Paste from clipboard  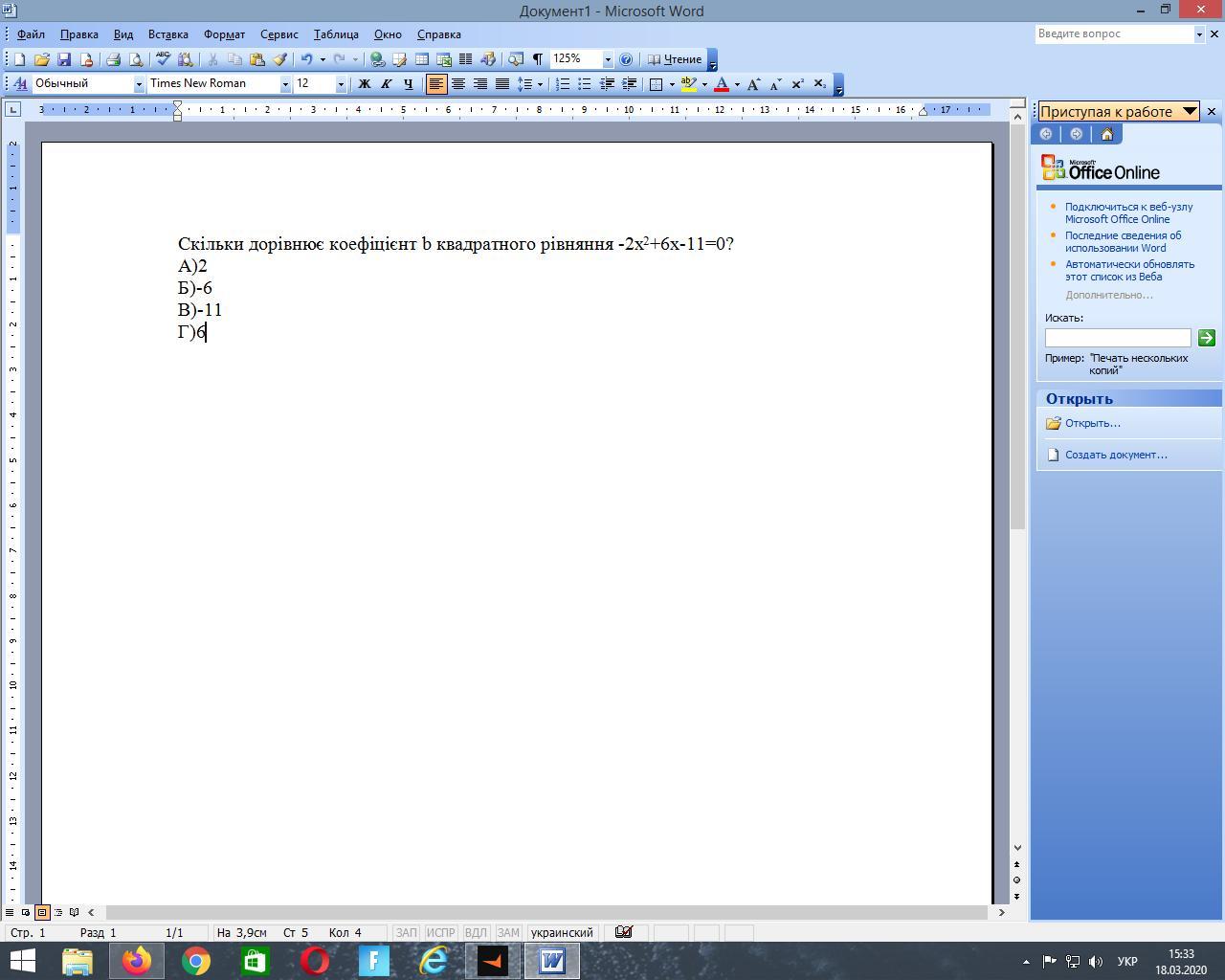point(256,59)
